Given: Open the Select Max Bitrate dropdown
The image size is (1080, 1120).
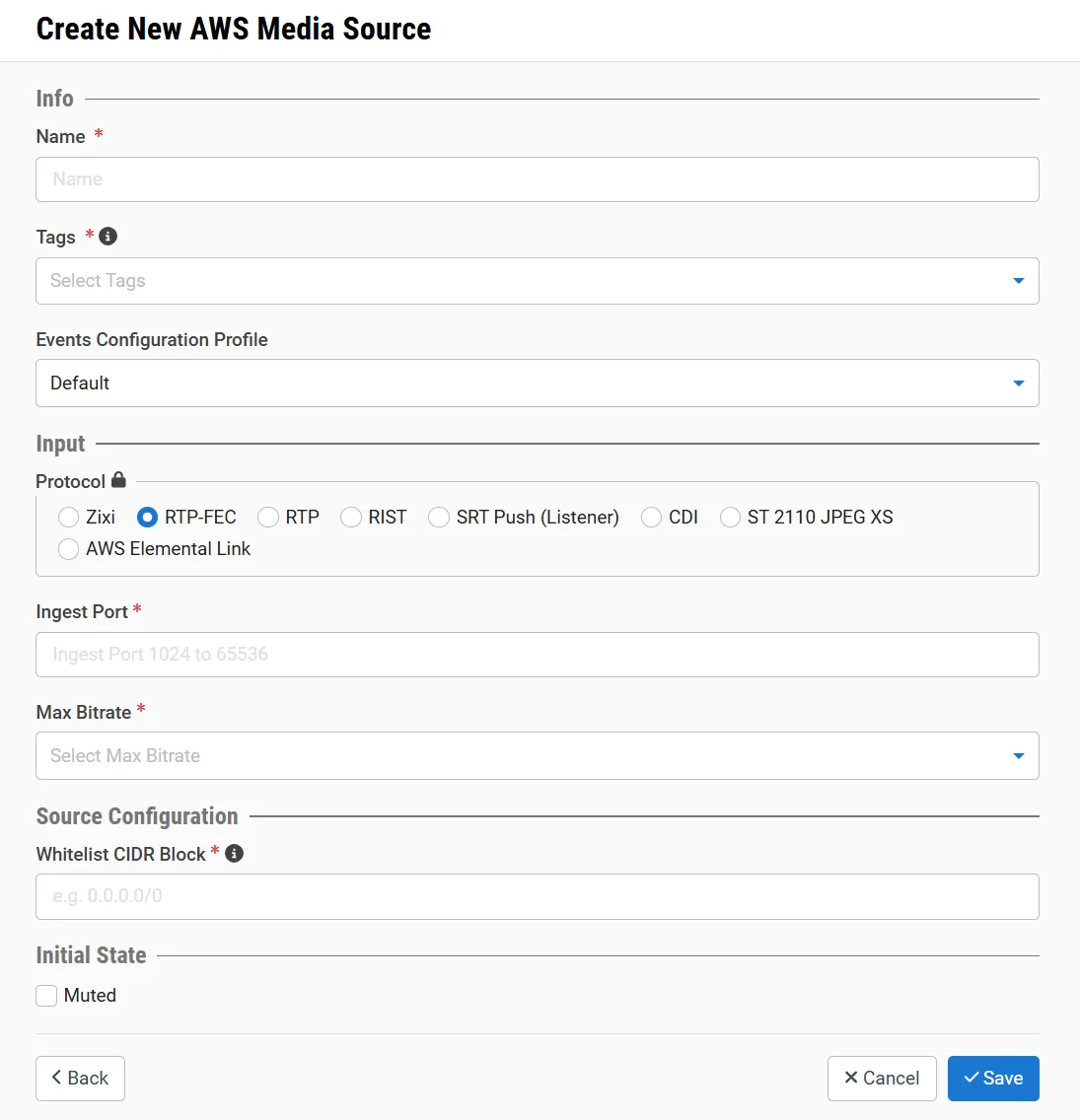Looking at the screenshot, I should (x=538, y=756).
